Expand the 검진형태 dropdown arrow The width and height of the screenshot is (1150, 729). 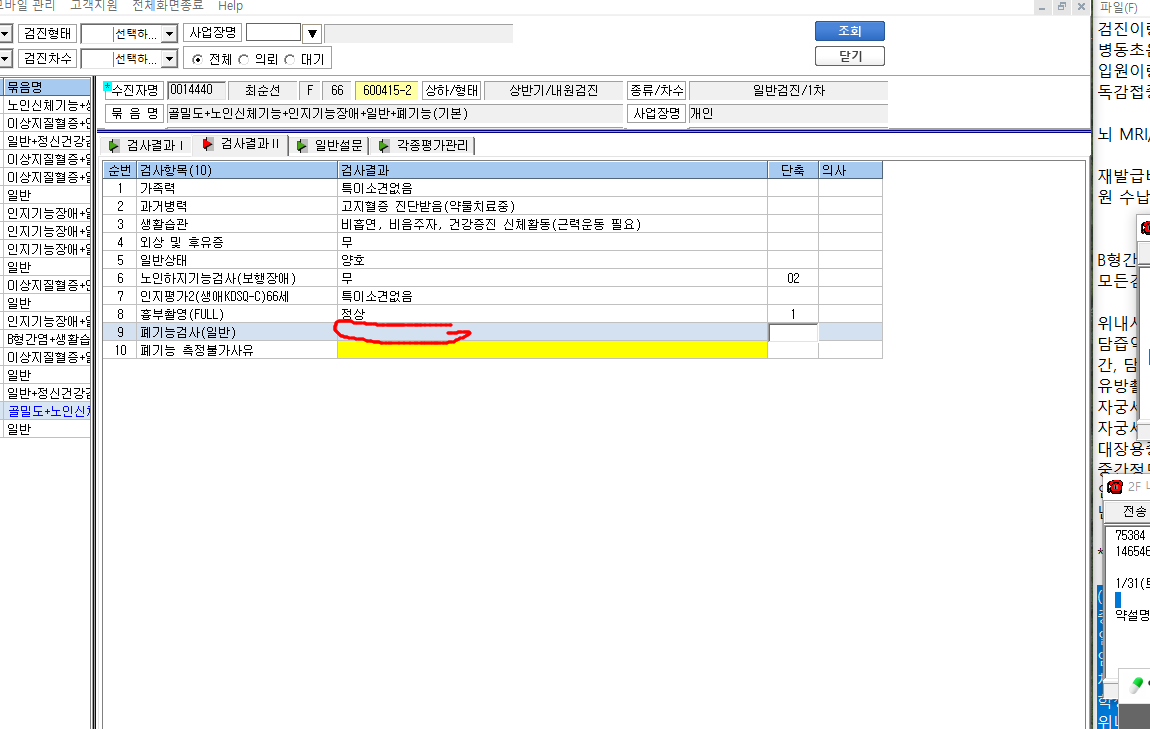point(169,34)
